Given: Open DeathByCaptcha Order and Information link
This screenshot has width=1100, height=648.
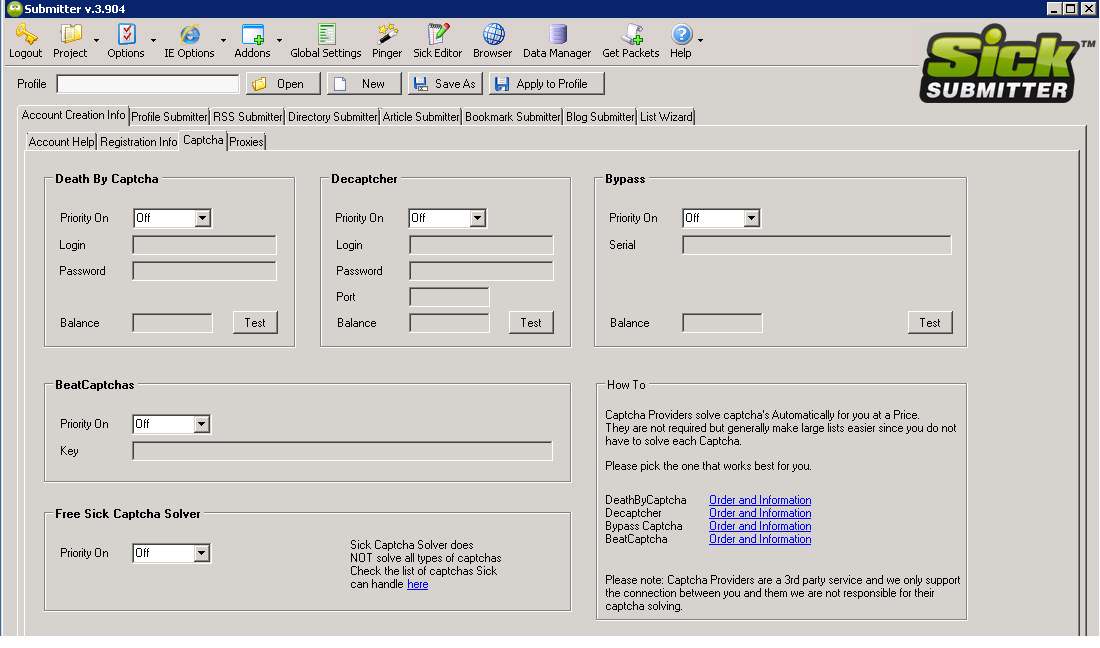Looking at the screenshot, I should [x=760, y=500].
